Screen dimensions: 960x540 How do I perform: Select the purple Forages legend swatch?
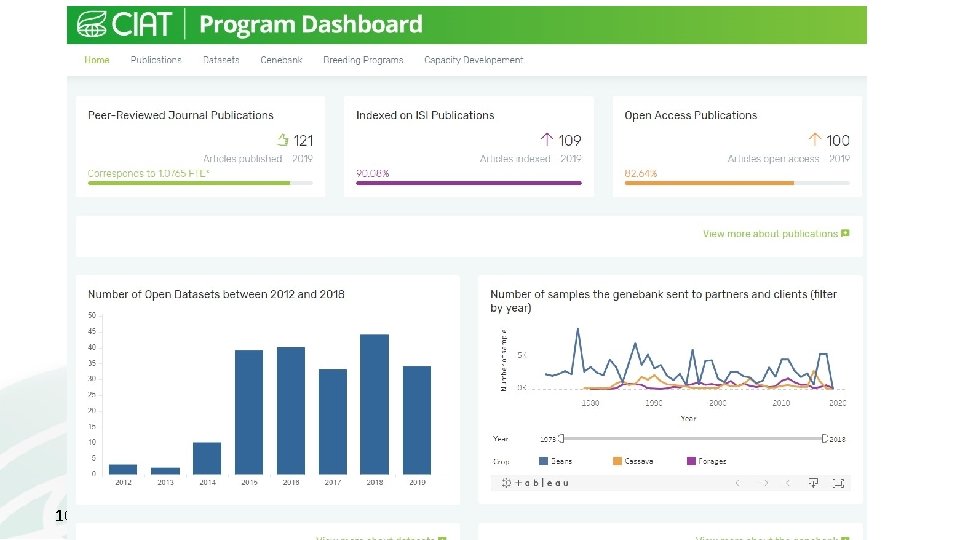(691, 461)
